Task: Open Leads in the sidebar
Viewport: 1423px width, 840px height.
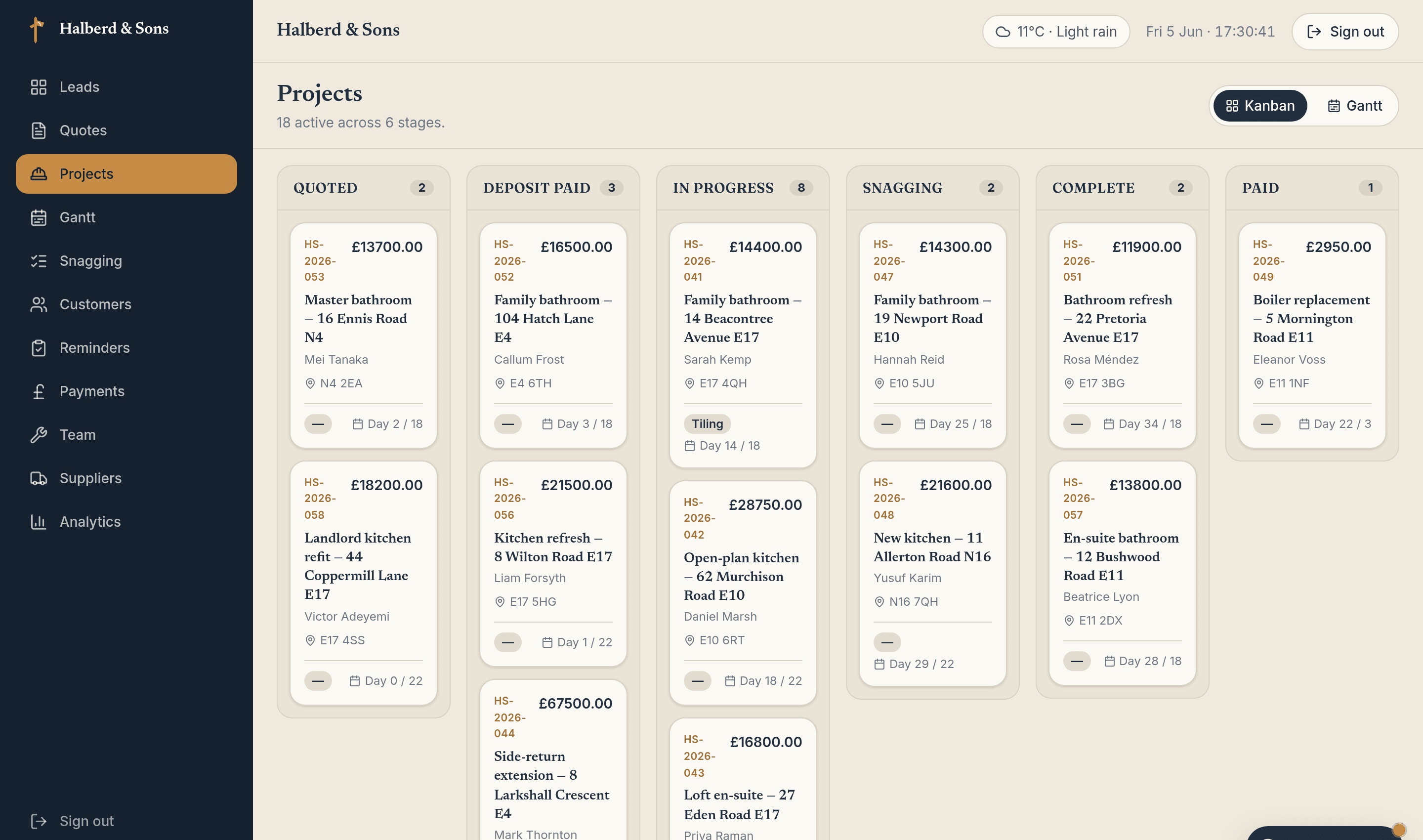Action: tap(126, 86)
